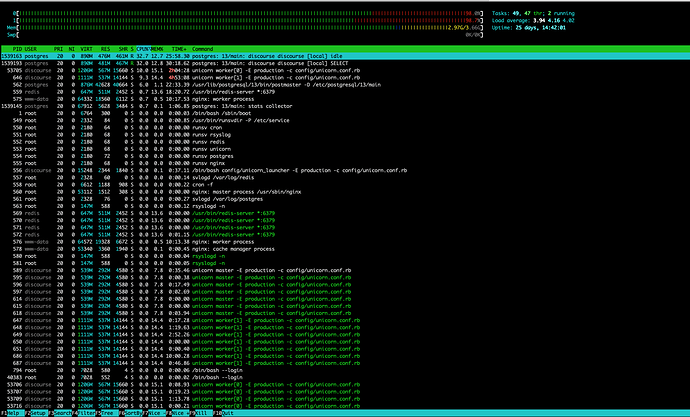Select the /bin/bash /sbin/boot row
The width and height of the screenshot is (690, 417).
pos(345,113)
